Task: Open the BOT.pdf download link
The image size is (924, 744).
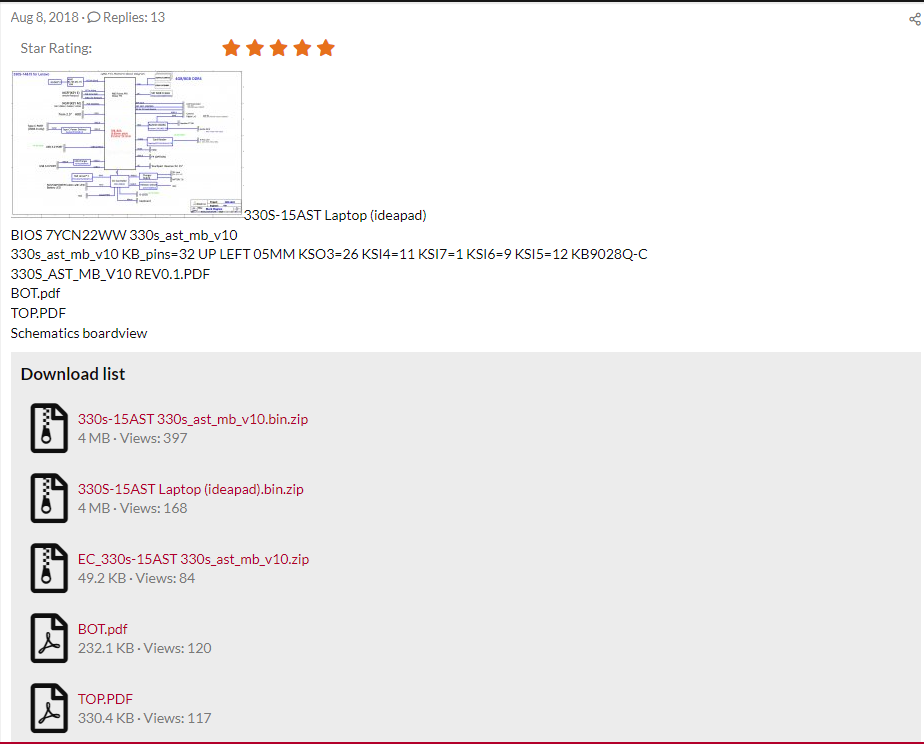Action: 103,629
